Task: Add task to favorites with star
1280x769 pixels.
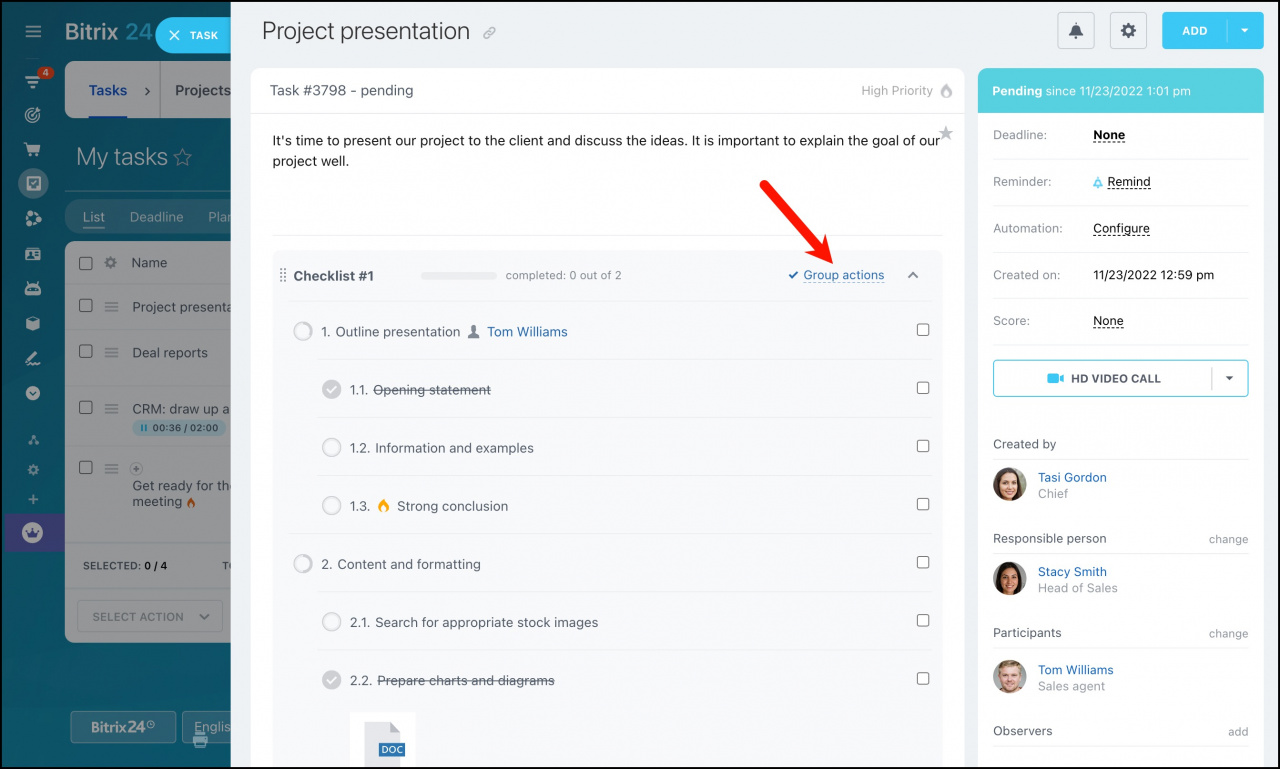Action: point(946,133)
